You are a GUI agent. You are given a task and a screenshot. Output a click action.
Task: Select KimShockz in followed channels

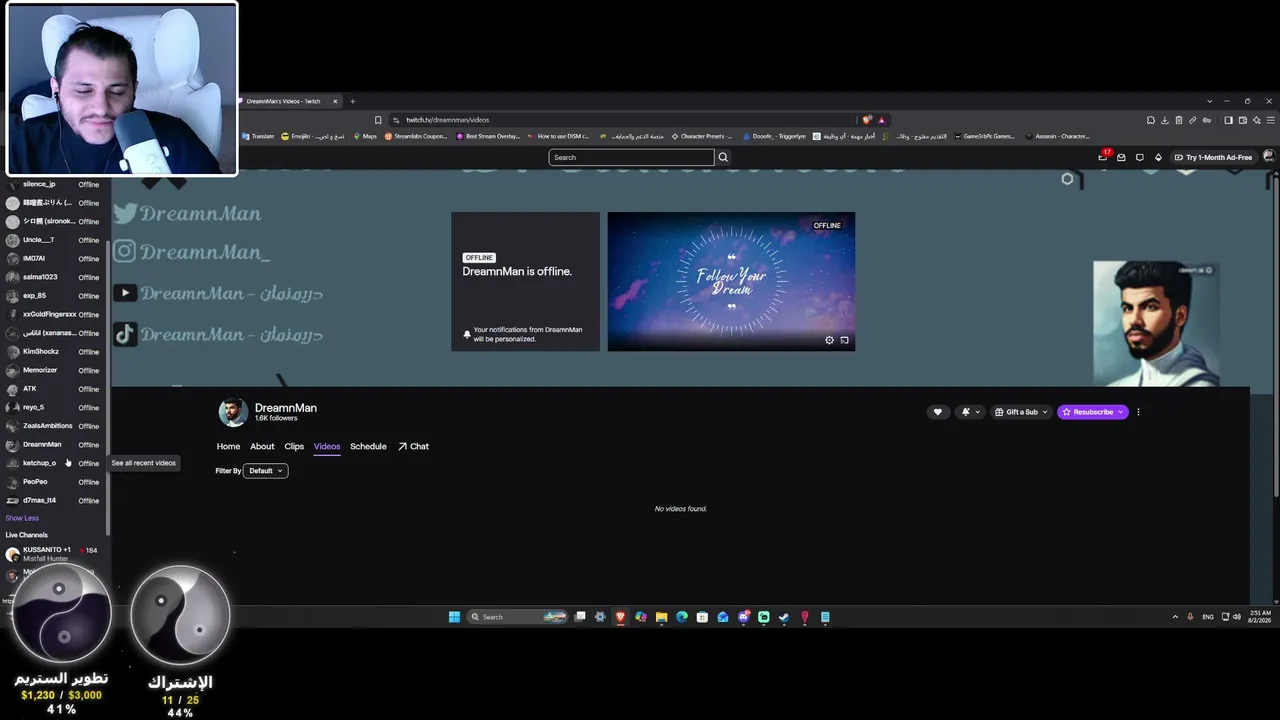[x=53, y=352]
